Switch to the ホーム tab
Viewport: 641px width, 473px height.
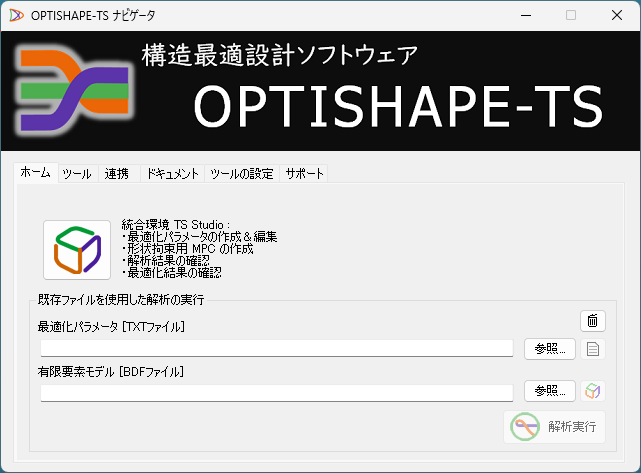[36, 173]
